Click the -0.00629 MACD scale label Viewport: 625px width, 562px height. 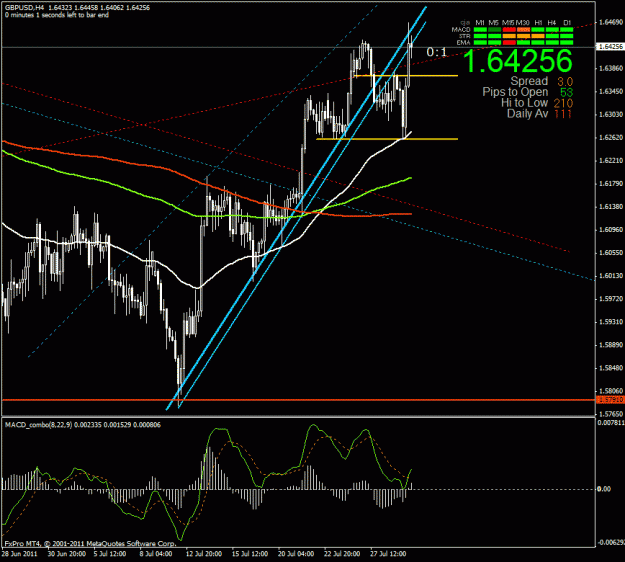pyautogui.click(x=611, y=542)
